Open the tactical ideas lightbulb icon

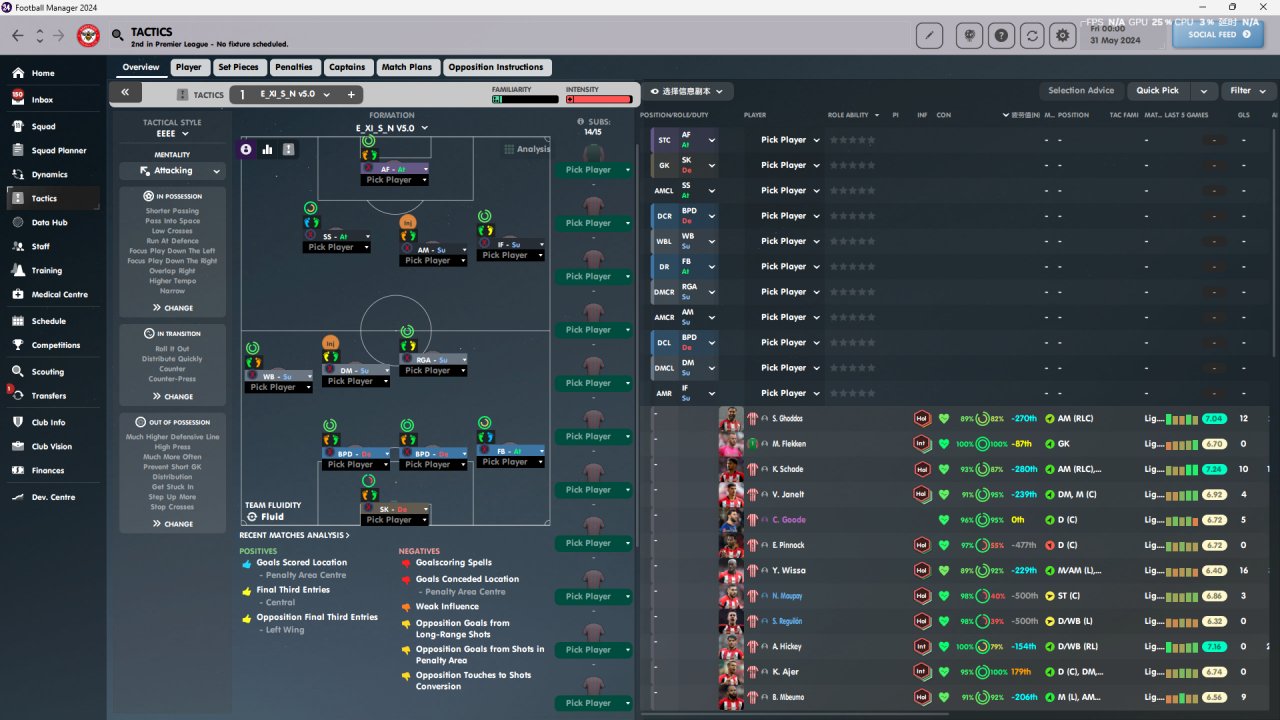[969, 36]
